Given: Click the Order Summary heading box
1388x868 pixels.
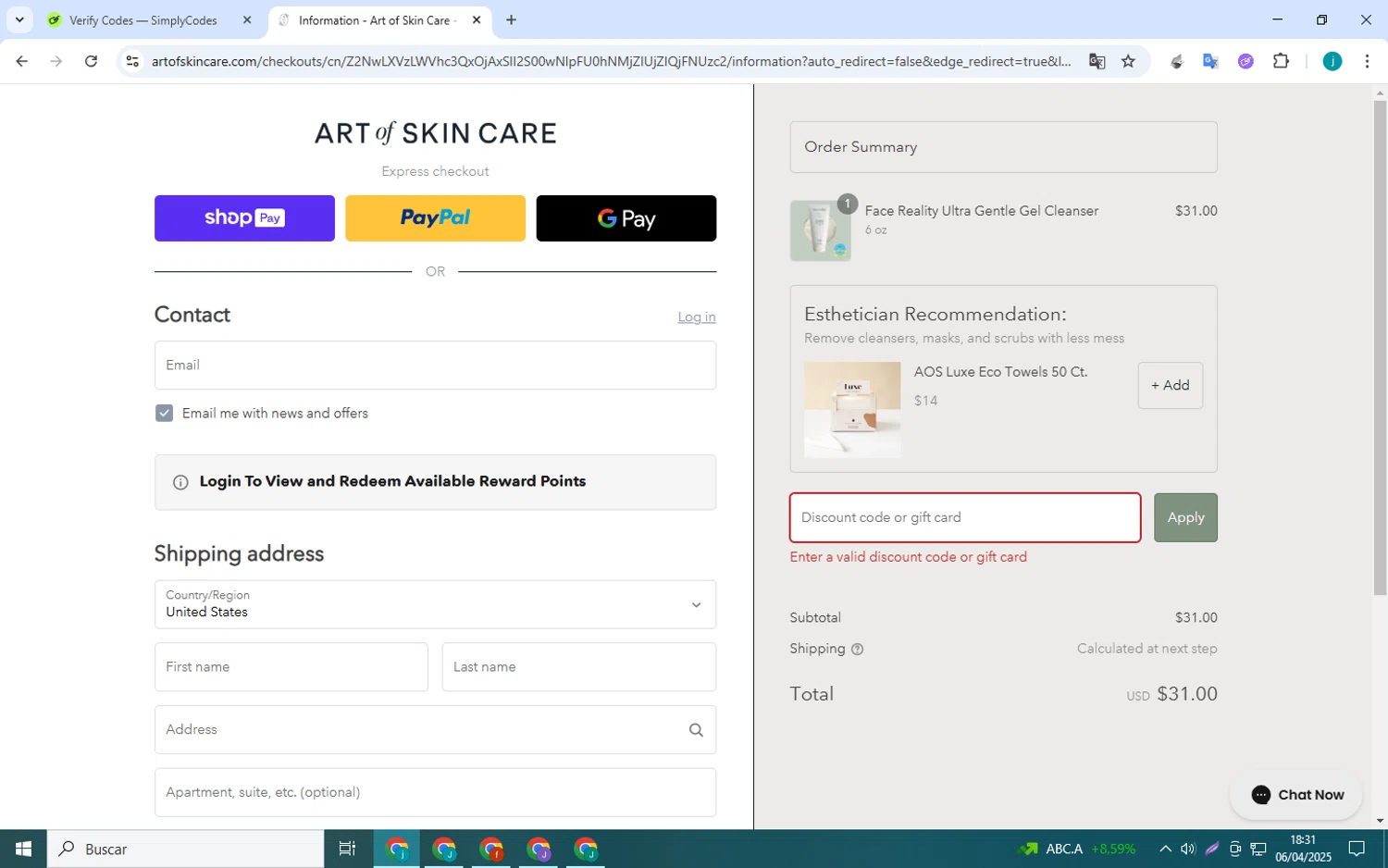Looking at the screenshot, I should pos(1003,147).
